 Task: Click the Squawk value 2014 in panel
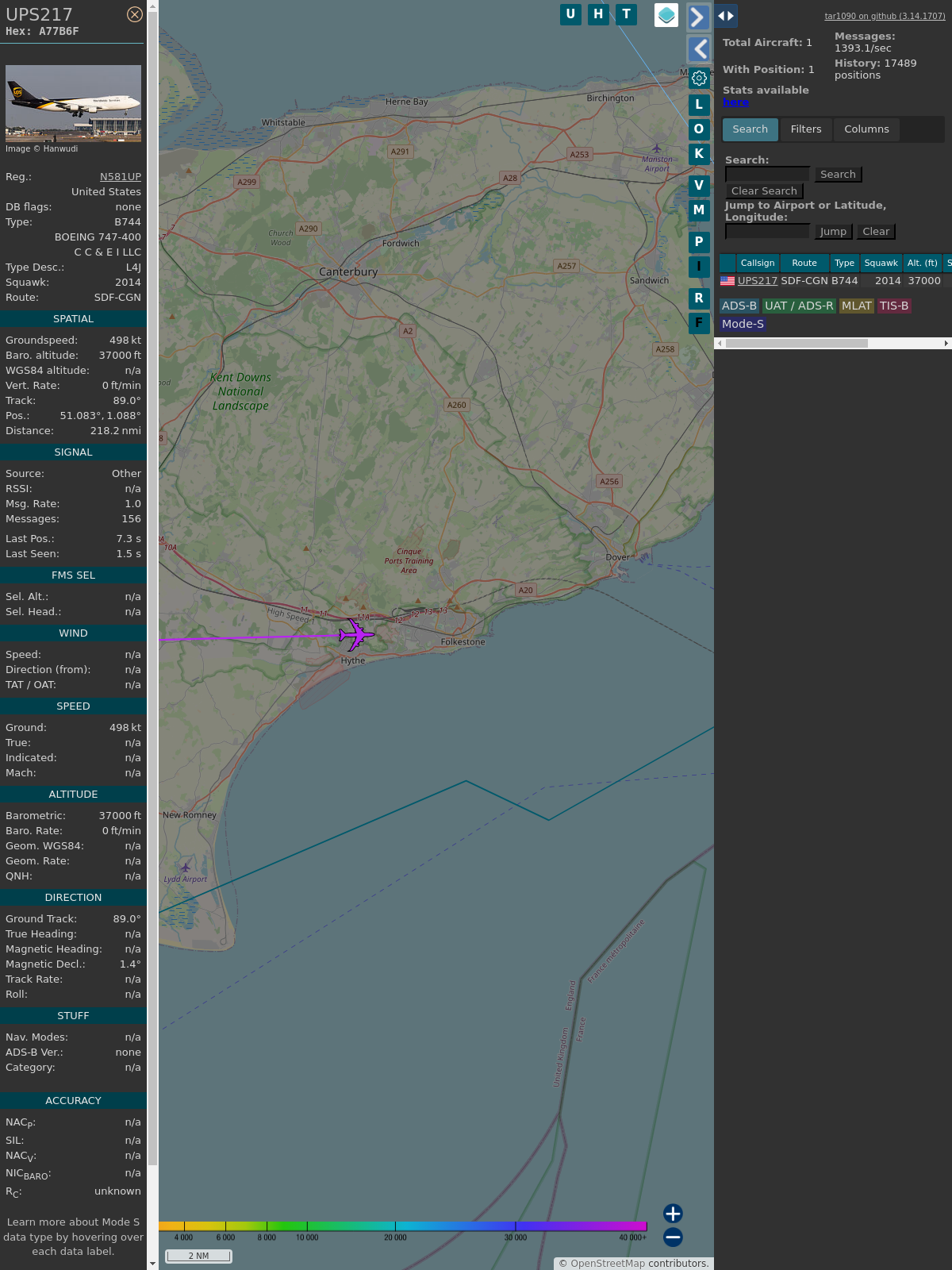(x=128, y=283)
